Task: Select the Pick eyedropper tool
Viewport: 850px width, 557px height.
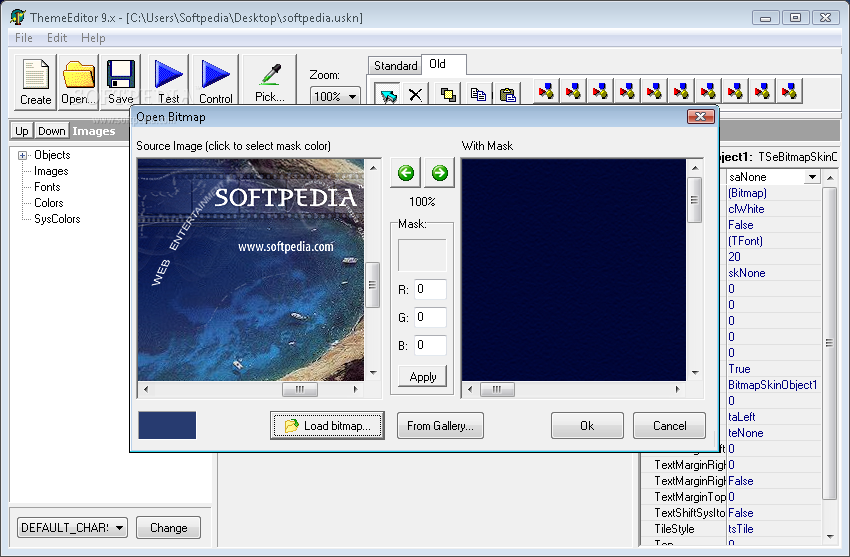Action: pos(269,82)
